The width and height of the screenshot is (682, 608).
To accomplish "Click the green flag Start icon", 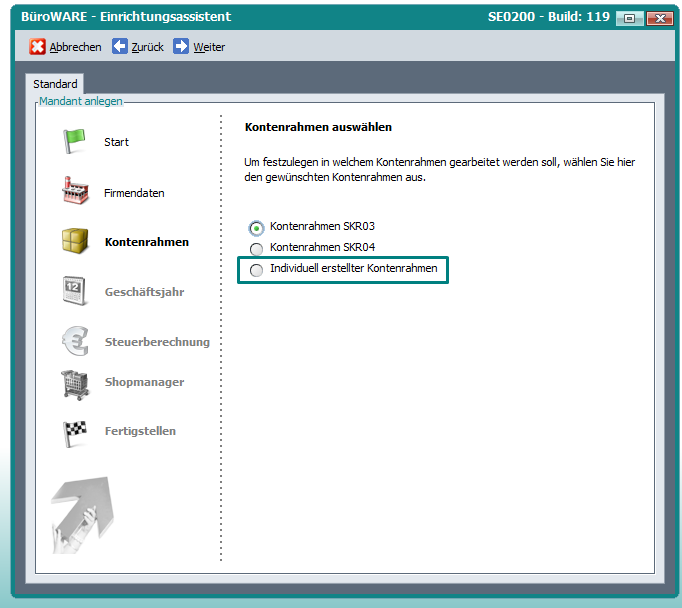I will tap(75, 142).
